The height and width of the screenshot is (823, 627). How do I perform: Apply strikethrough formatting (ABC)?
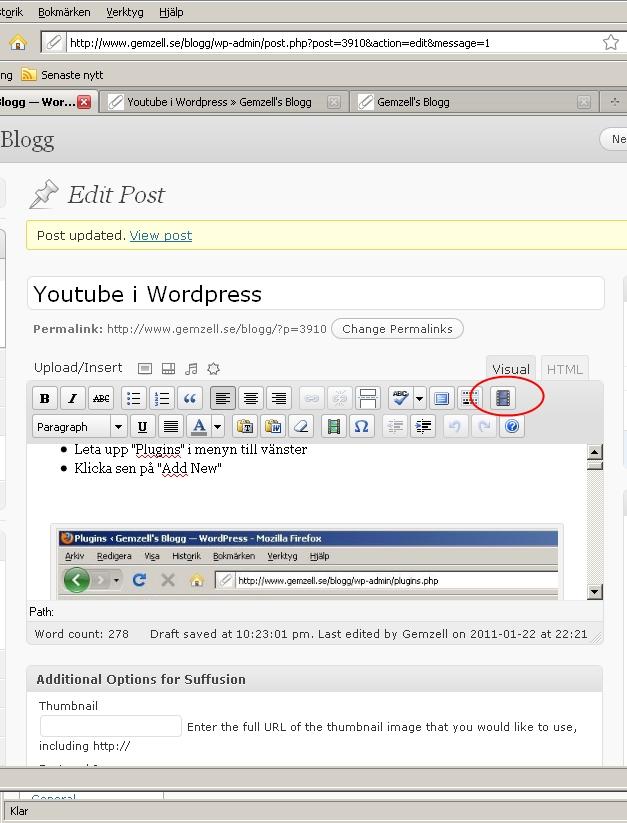pyautogui.click(x=101, y=398)
